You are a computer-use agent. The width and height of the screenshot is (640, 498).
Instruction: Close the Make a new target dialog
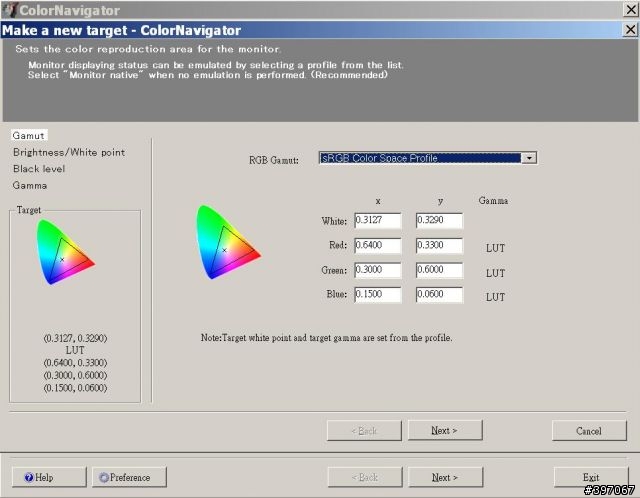pos(630,29)
